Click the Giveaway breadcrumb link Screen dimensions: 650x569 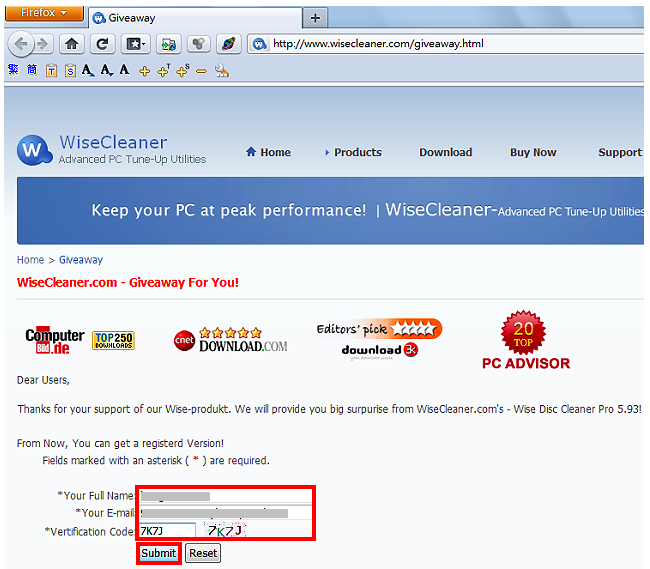click(81, 260)
